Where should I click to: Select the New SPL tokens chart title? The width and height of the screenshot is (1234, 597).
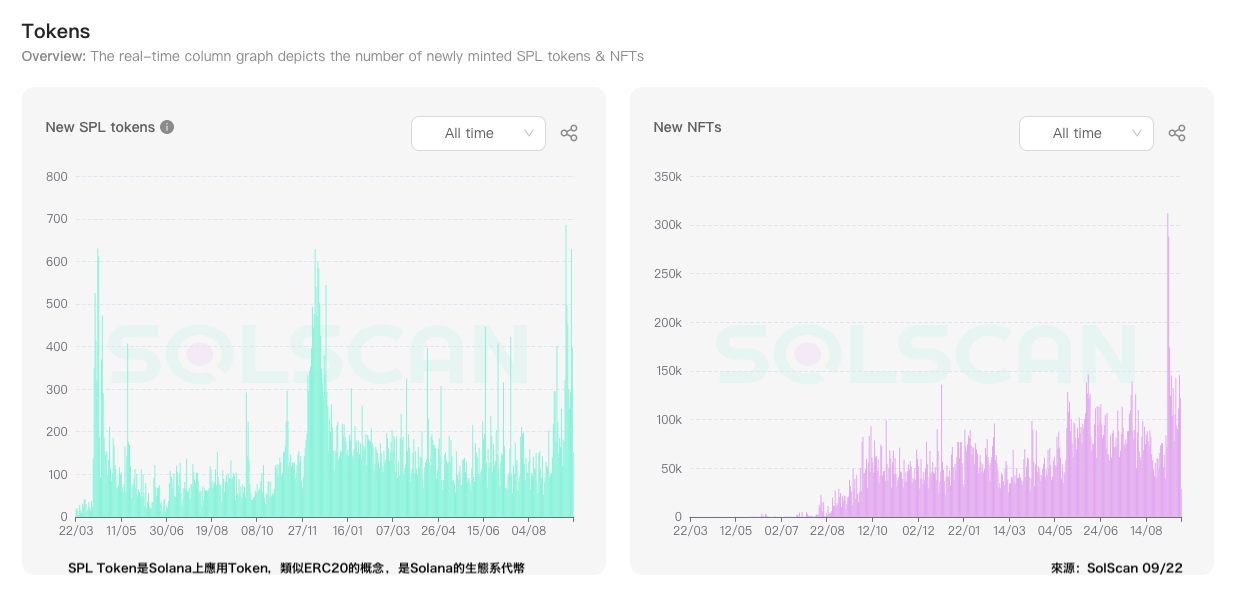click(x=100, y=127)
